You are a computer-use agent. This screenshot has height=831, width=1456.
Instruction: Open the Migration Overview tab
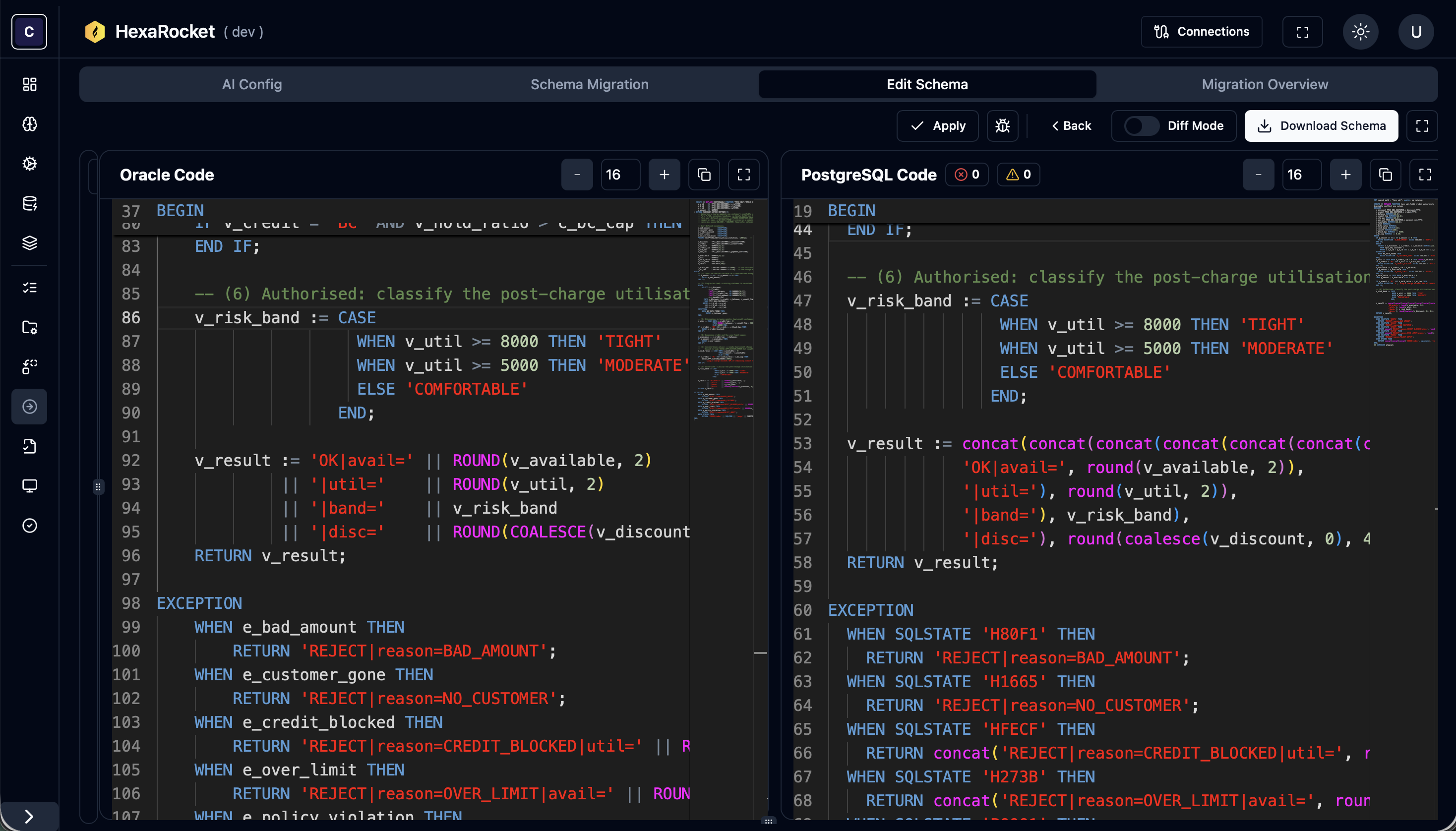(x=1265, y=84)
